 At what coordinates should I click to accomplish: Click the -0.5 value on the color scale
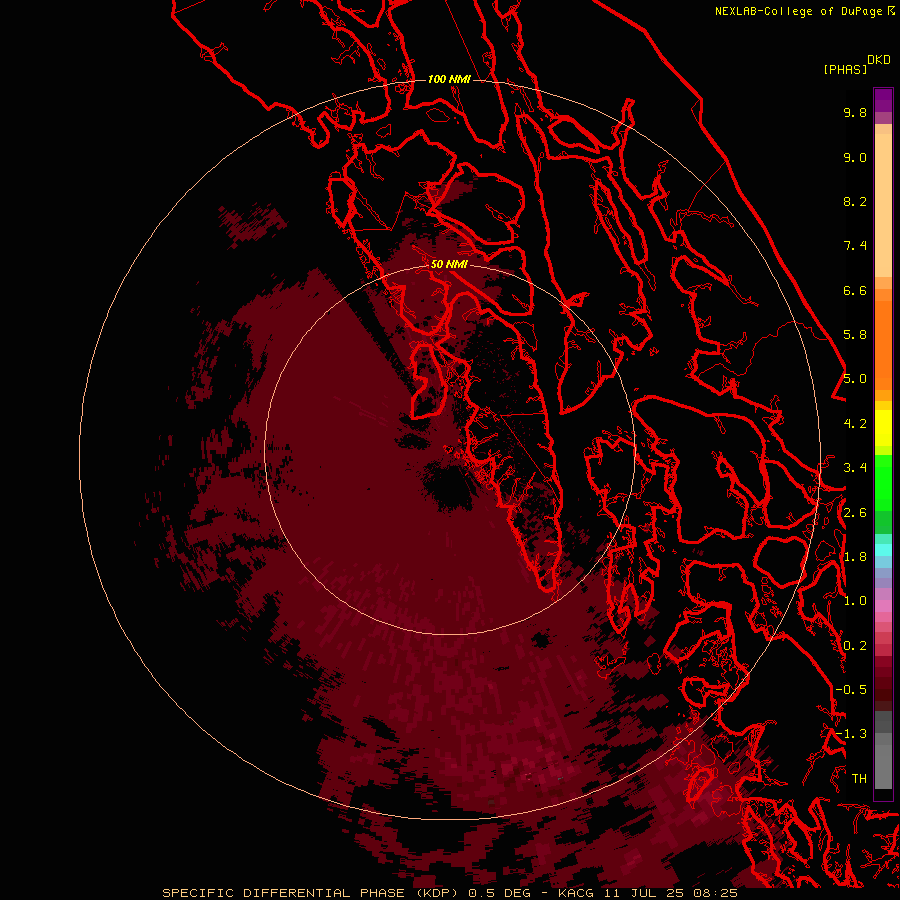(x=851, y=690)
